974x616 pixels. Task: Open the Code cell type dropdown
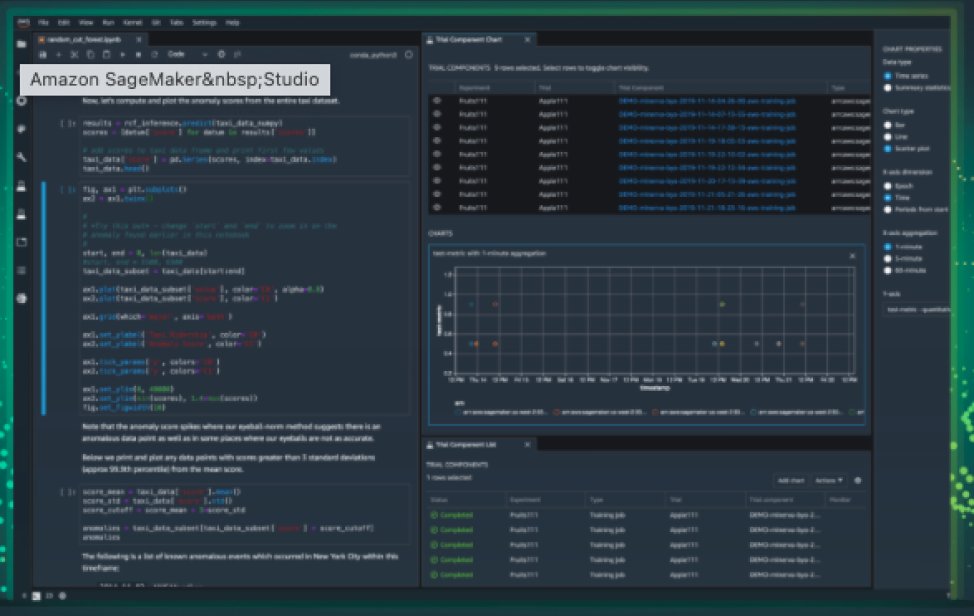point(187,55)
